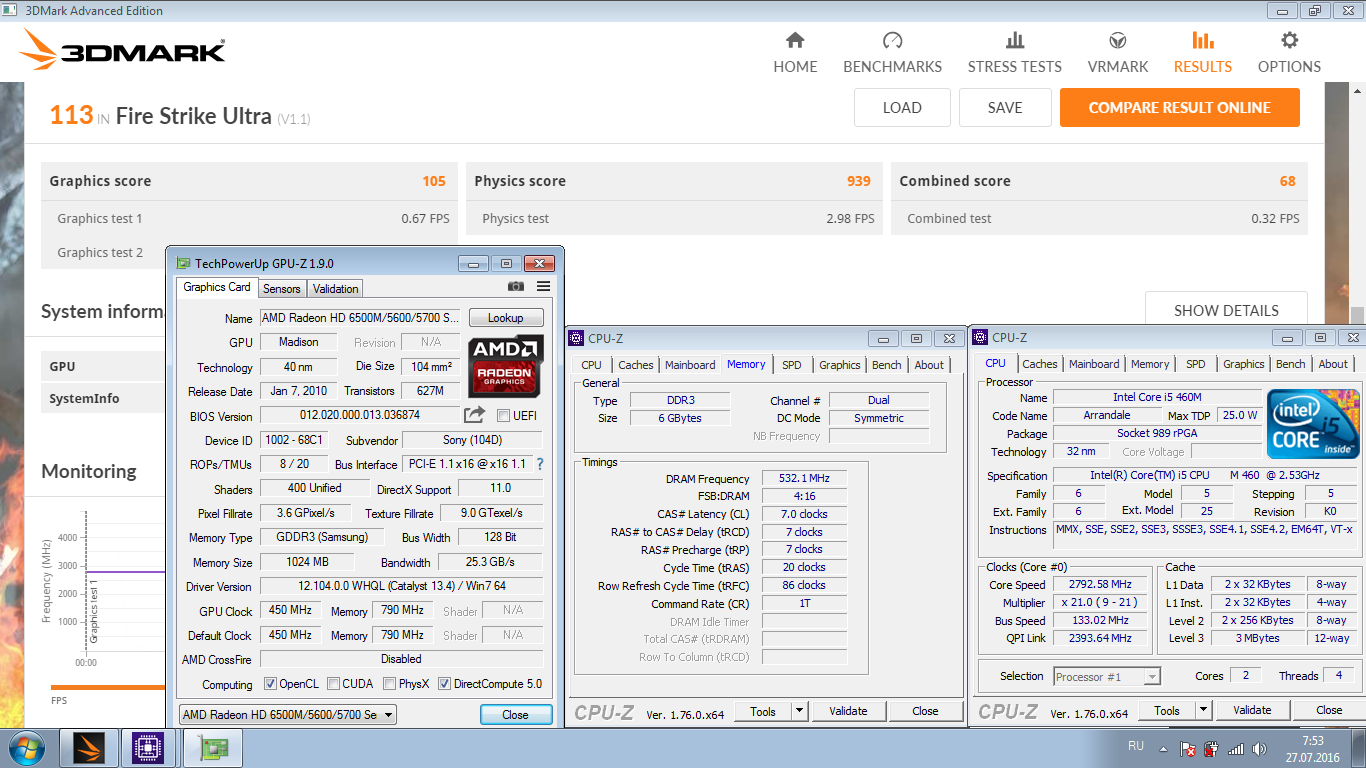Open the GPU-Z hamburger menu

tap(543, 287)
